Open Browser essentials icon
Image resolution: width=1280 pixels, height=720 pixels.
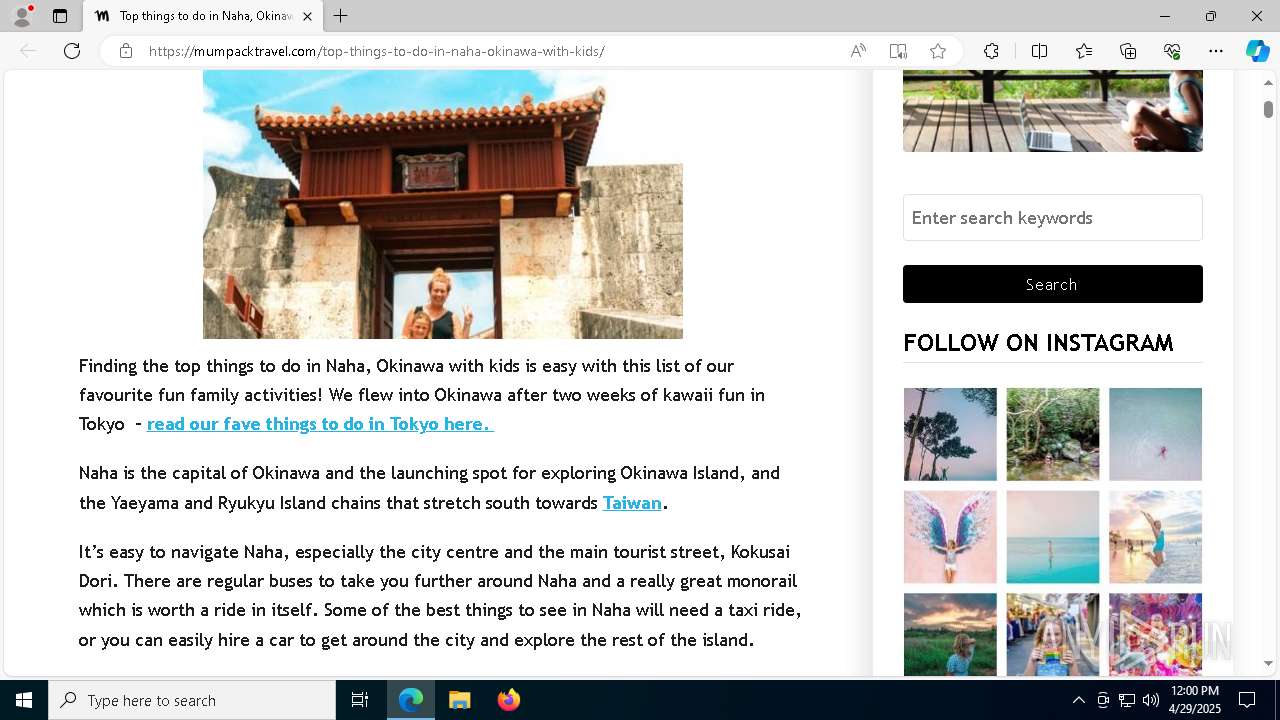point(1172,51)
